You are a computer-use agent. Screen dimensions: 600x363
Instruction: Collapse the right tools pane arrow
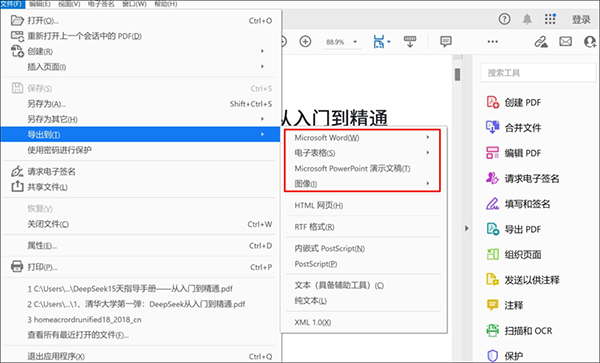click(x=466, y=228)
